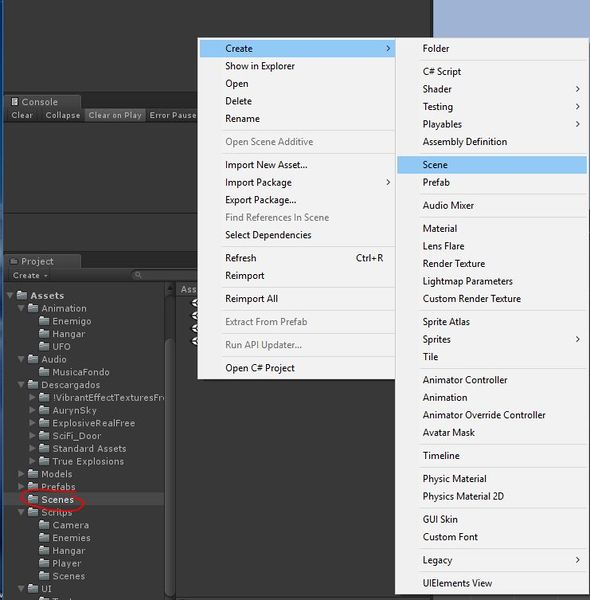This screenshot has height=600, width=590.
Task: Create a new Prefab
Action: 492,183
